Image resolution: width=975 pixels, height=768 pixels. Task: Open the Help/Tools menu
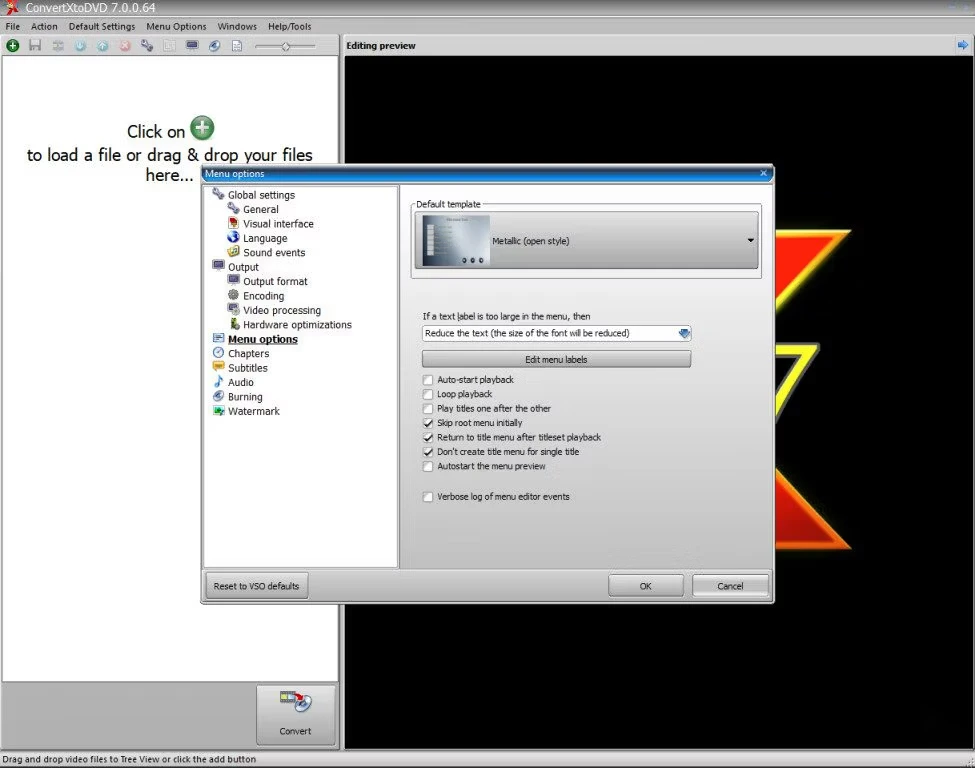point(289,26)
